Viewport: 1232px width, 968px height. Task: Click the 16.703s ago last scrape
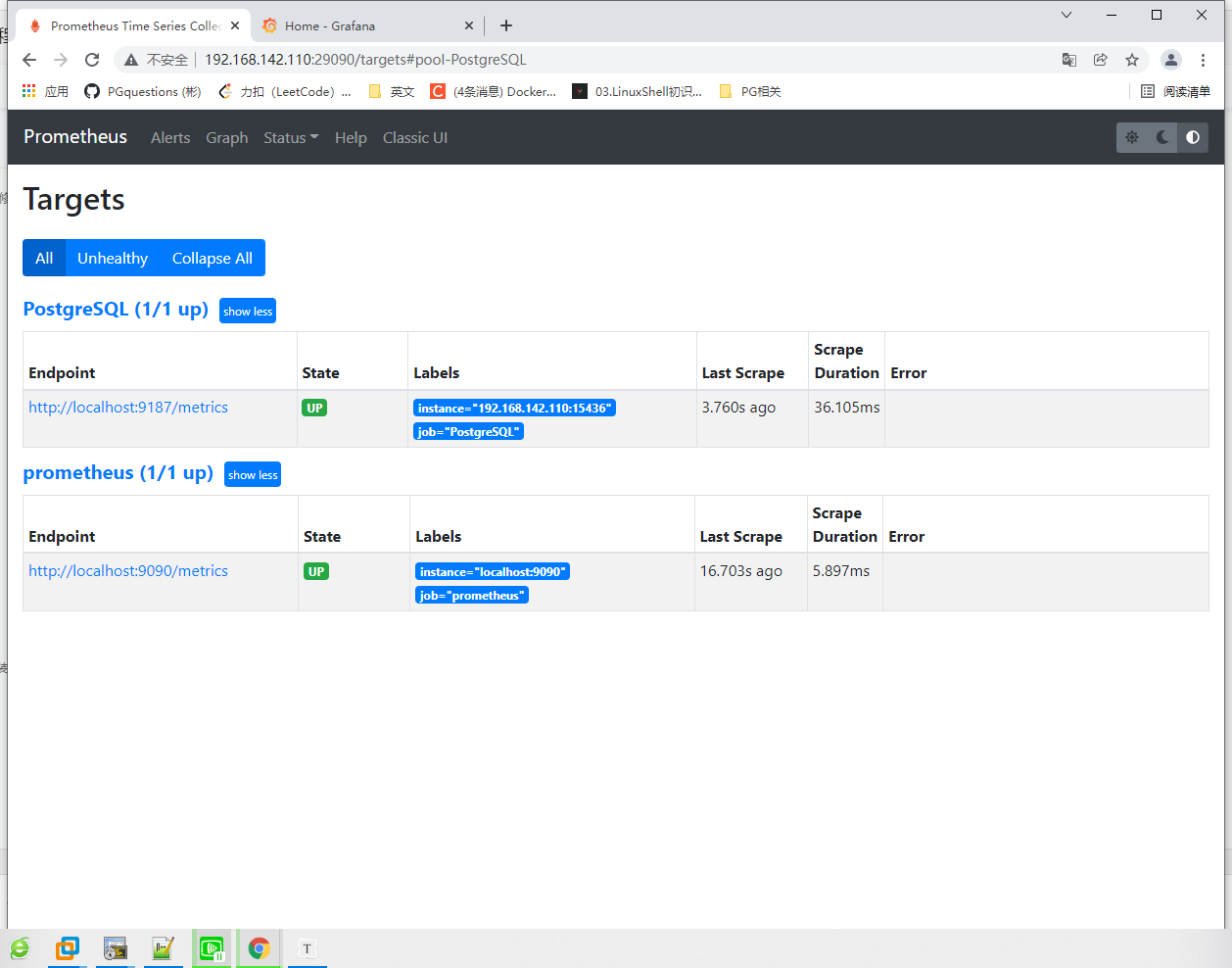tap(741, 571)
